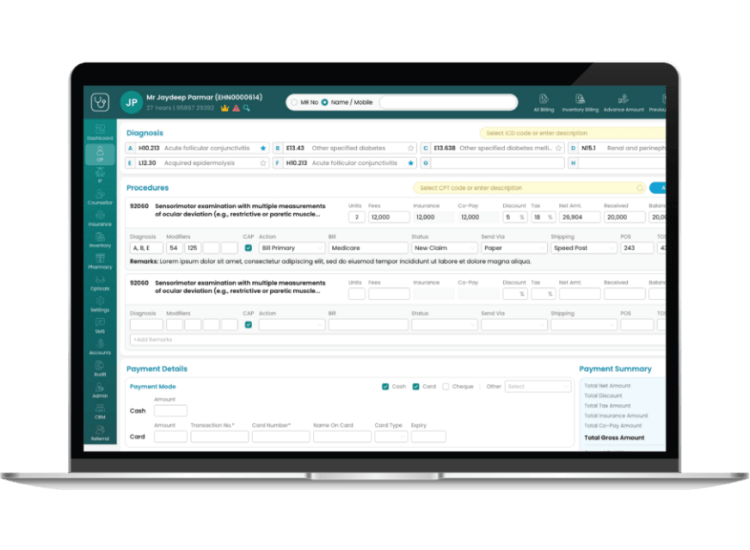The image size is (750, 550).
Task: Expand the Status dropdown showing New Claim
Action: (x=443, y=247)
